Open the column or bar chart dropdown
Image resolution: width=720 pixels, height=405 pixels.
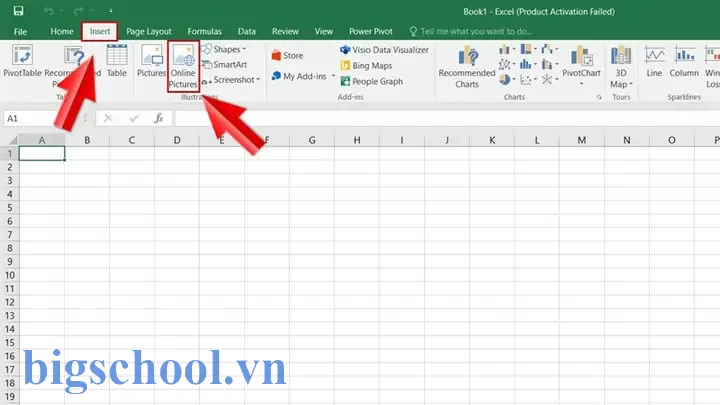[x=507, y=49]
